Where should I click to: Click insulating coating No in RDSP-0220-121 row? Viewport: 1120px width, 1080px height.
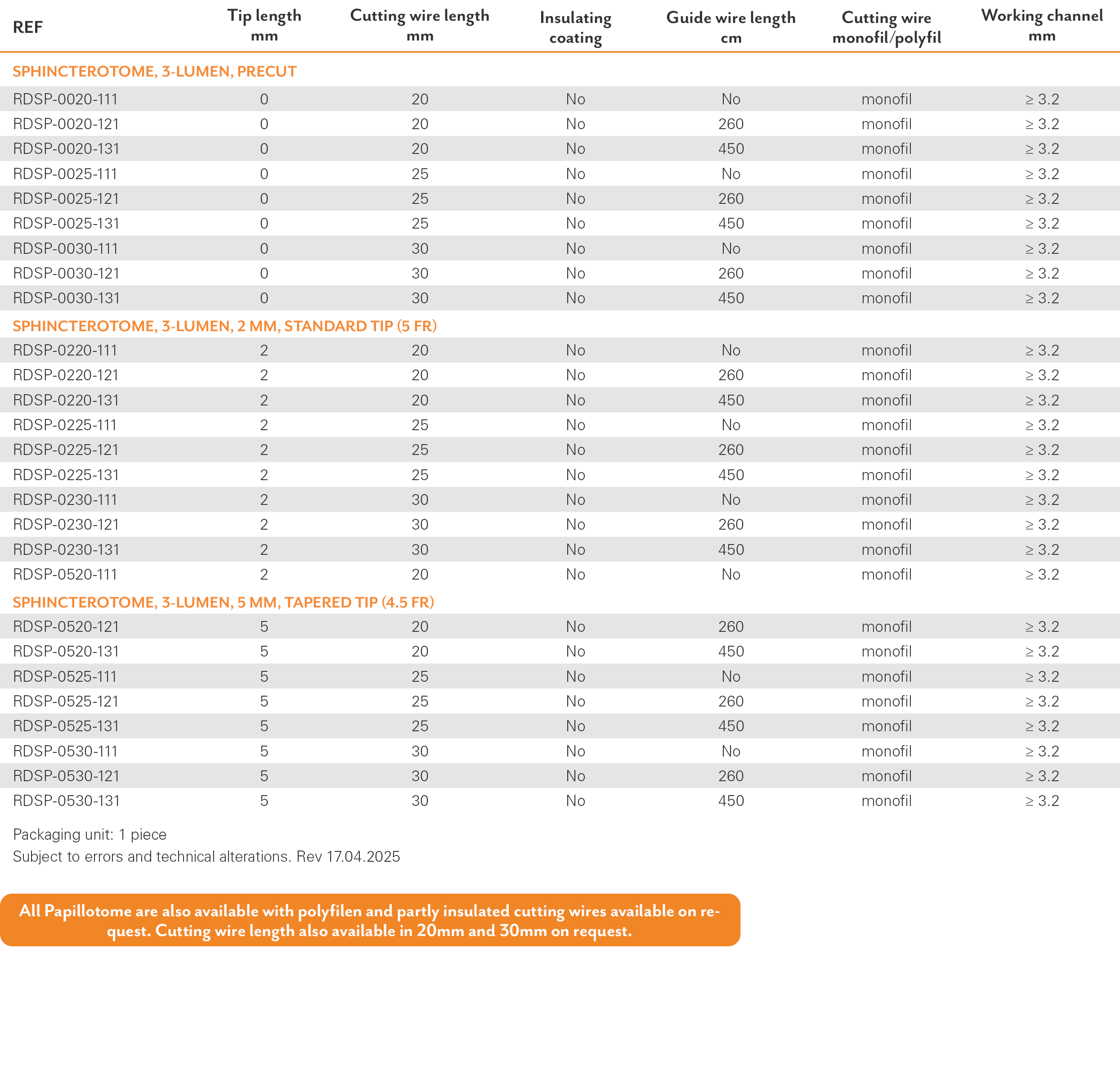tap(575, 375)
